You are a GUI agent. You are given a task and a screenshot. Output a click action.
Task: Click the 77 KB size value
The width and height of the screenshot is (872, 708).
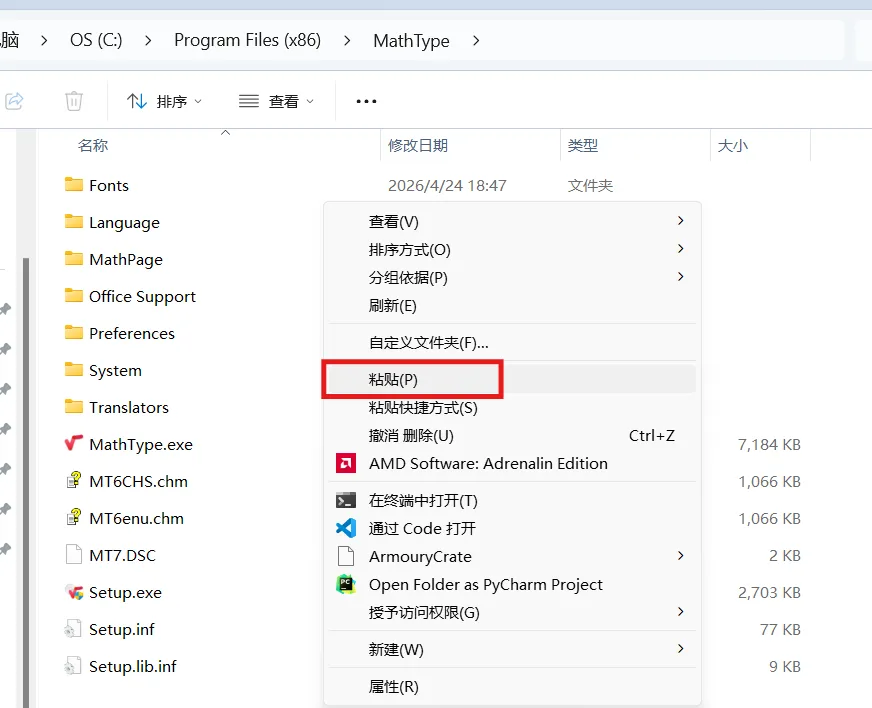coord(780,630)
